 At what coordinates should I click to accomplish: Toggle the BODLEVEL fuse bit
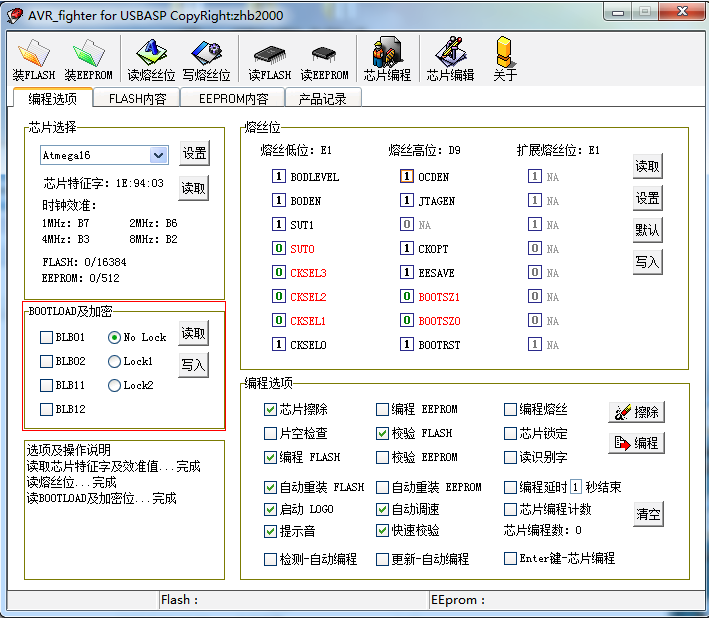tap(279, 176)
